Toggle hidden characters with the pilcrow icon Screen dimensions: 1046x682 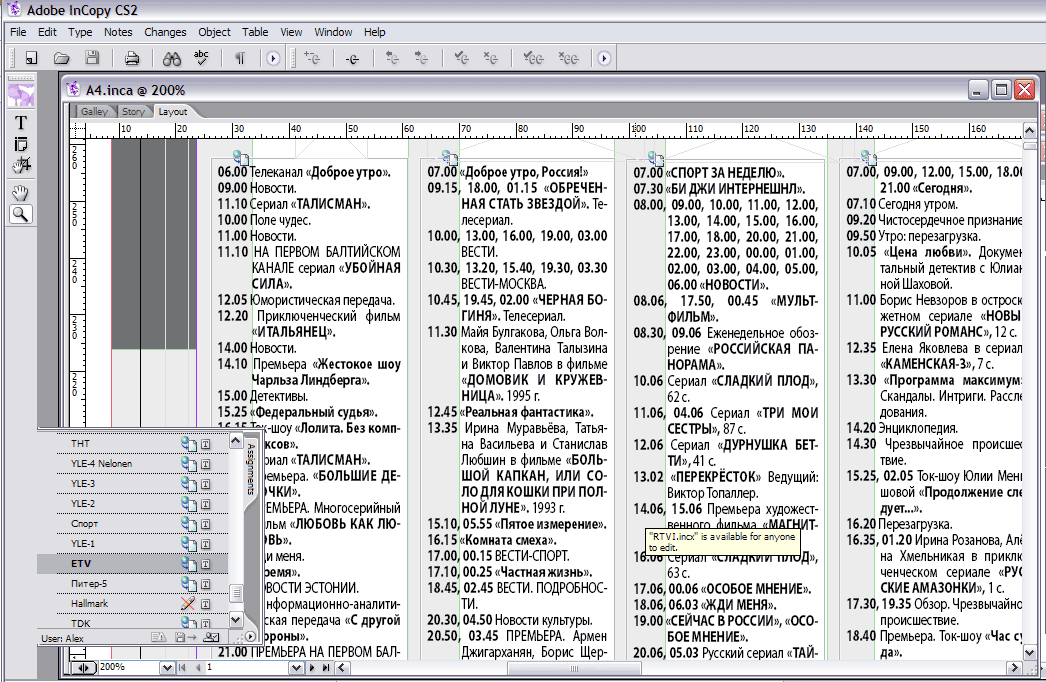pyautogui.click(x=239, y=59)
